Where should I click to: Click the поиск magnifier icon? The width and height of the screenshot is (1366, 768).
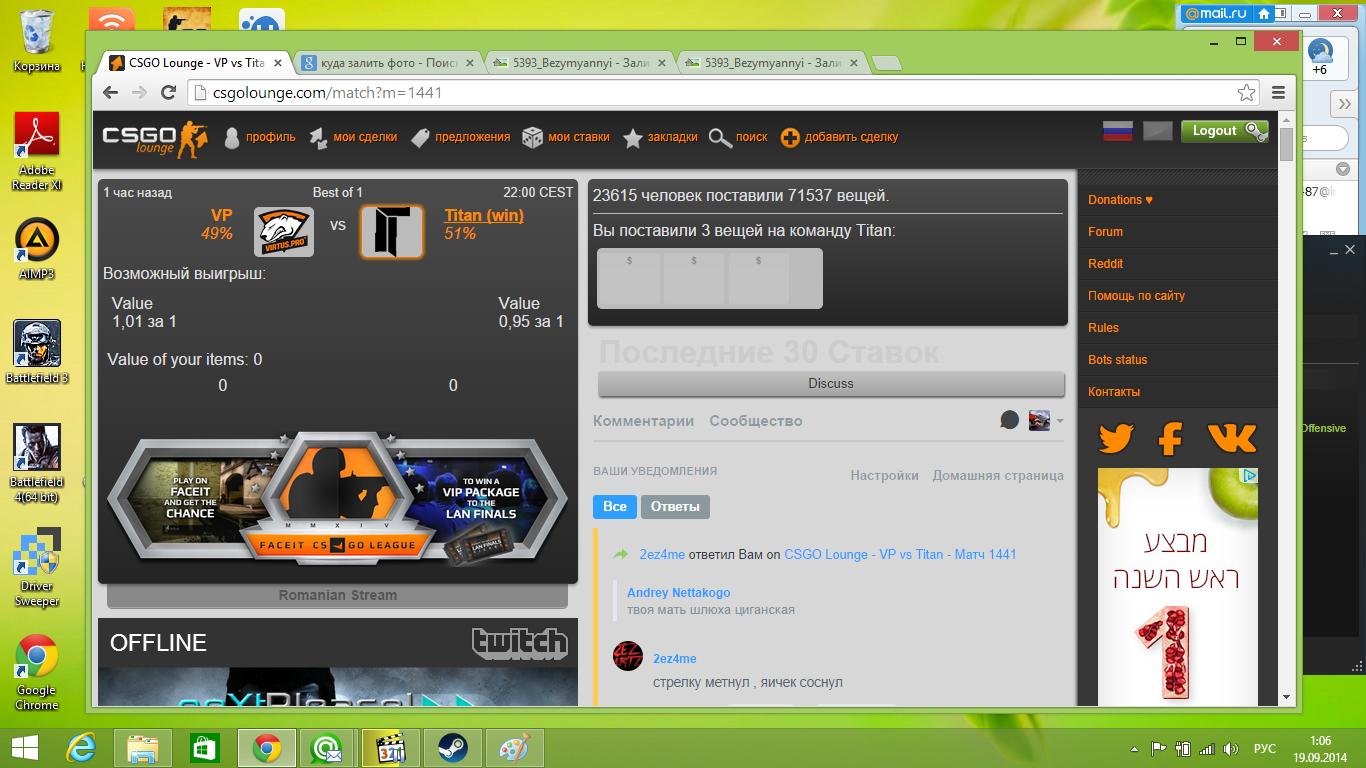[720, 138]
